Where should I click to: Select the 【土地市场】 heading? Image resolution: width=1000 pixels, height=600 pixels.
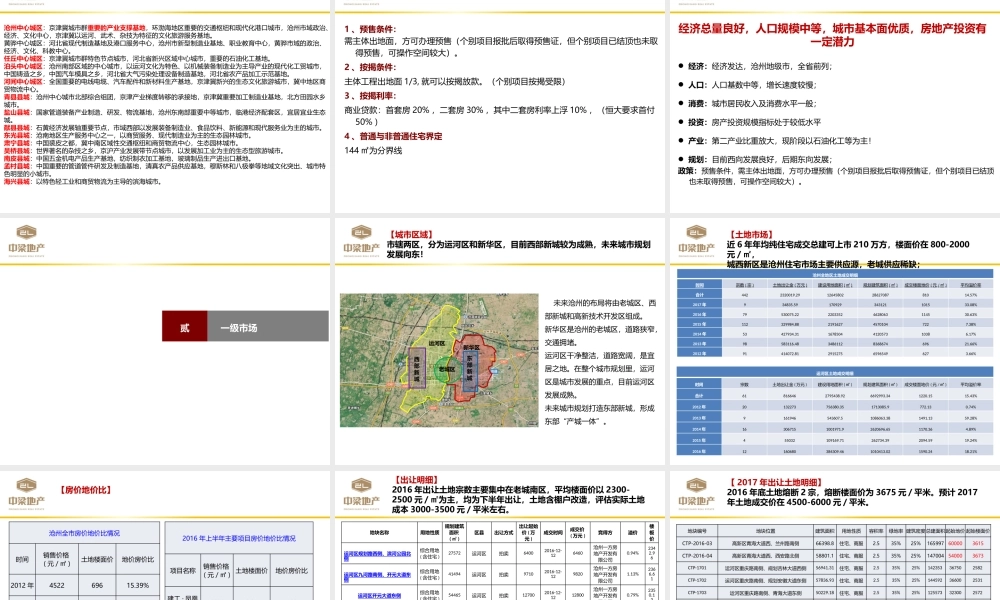pos(751,235)
